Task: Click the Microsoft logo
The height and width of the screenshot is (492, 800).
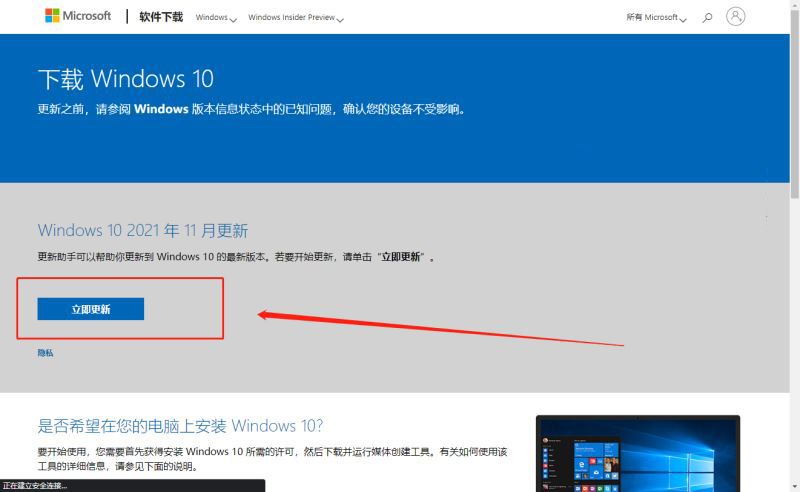Action: pos(78,16)
